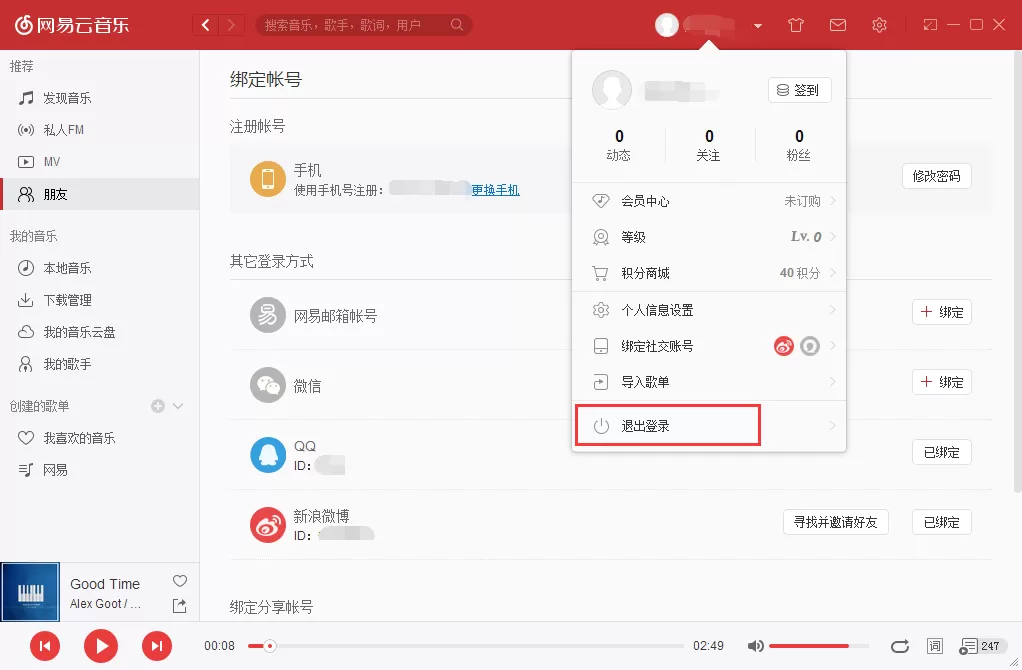The image size is (1022, 670).
Task: Click the orange phone account icon
Action: click(268, 179)
